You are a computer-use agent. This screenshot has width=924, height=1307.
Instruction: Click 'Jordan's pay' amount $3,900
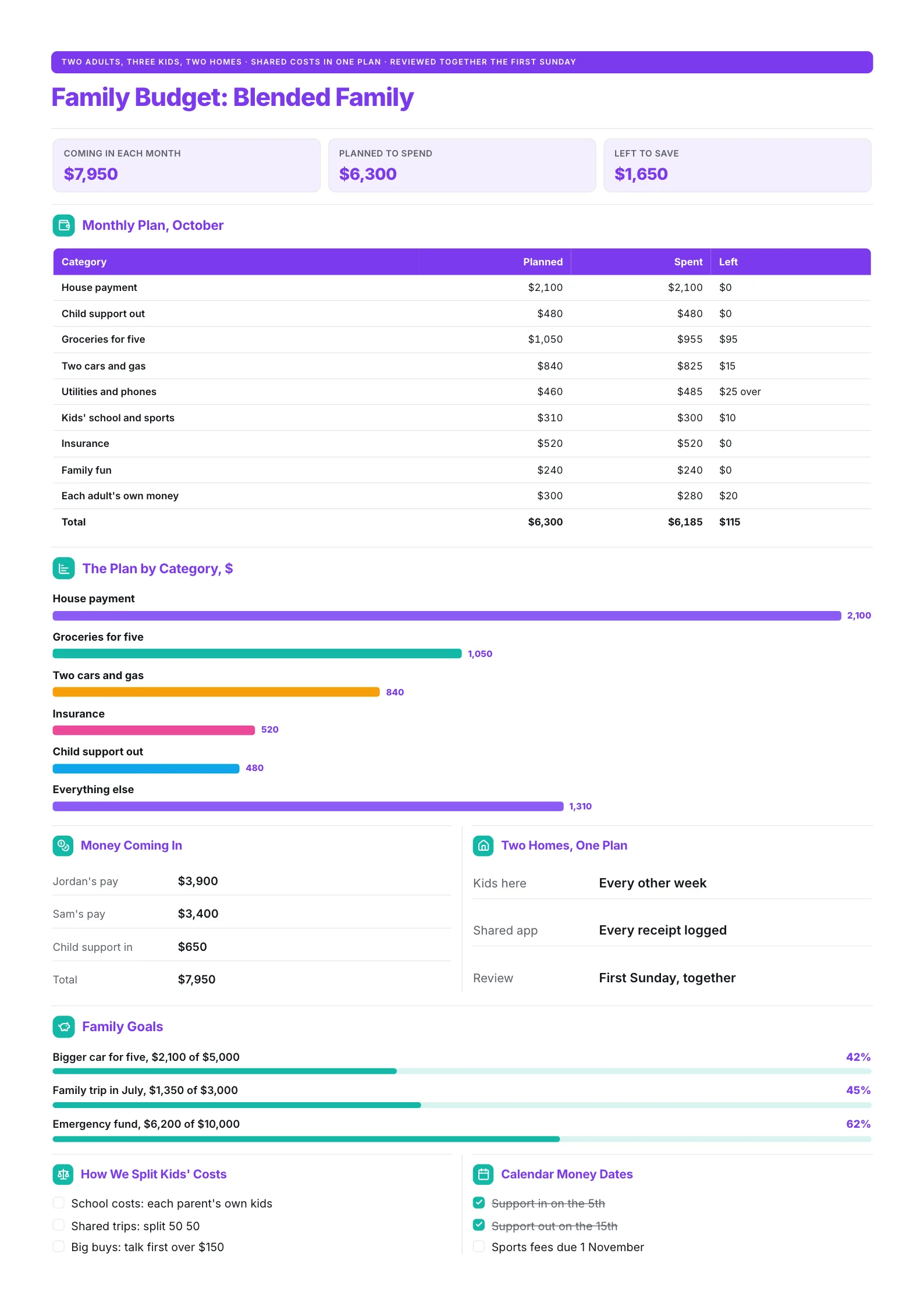tap(198, 881)
